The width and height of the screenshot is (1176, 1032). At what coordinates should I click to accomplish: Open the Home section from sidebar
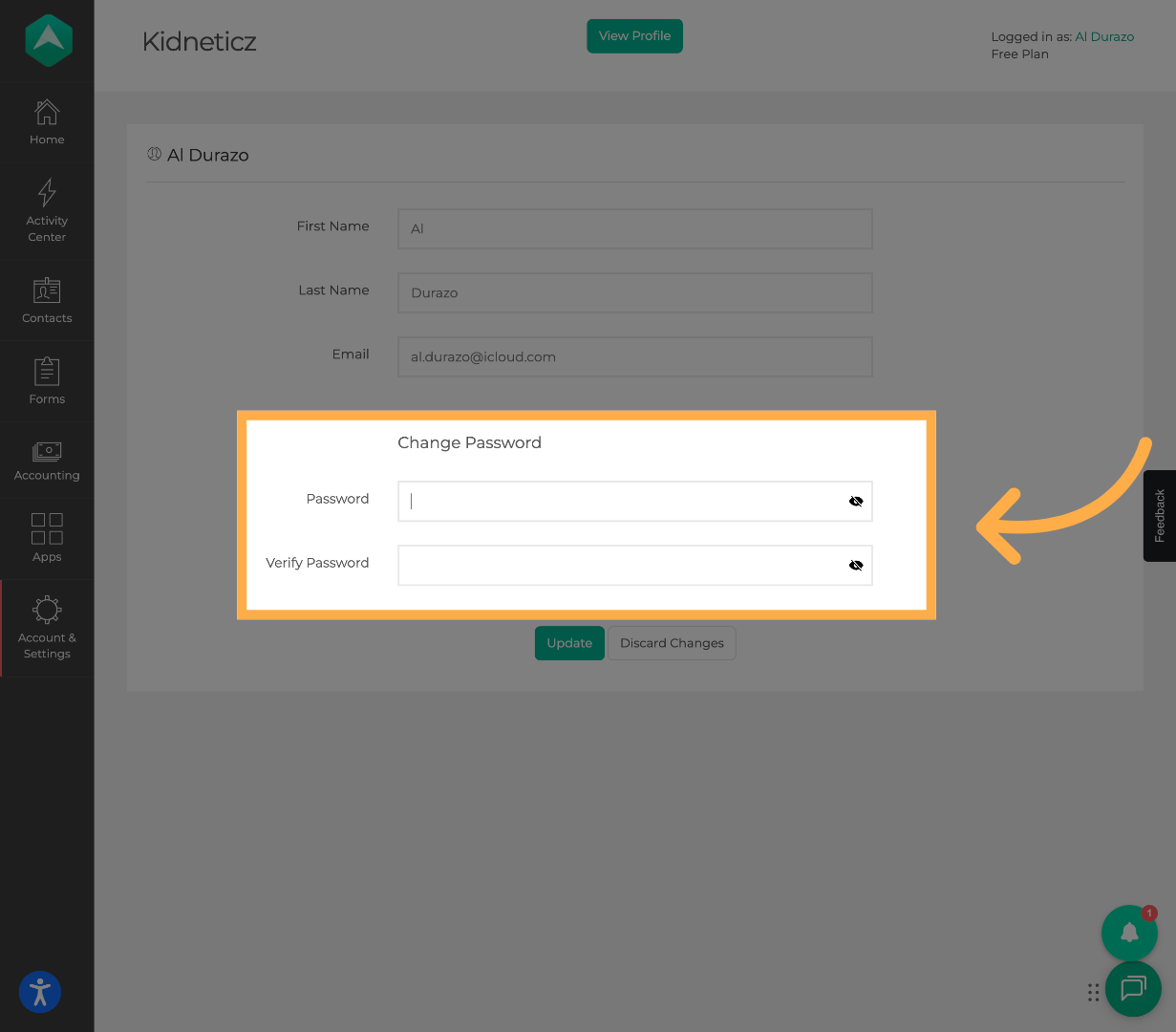click(46, 122)
